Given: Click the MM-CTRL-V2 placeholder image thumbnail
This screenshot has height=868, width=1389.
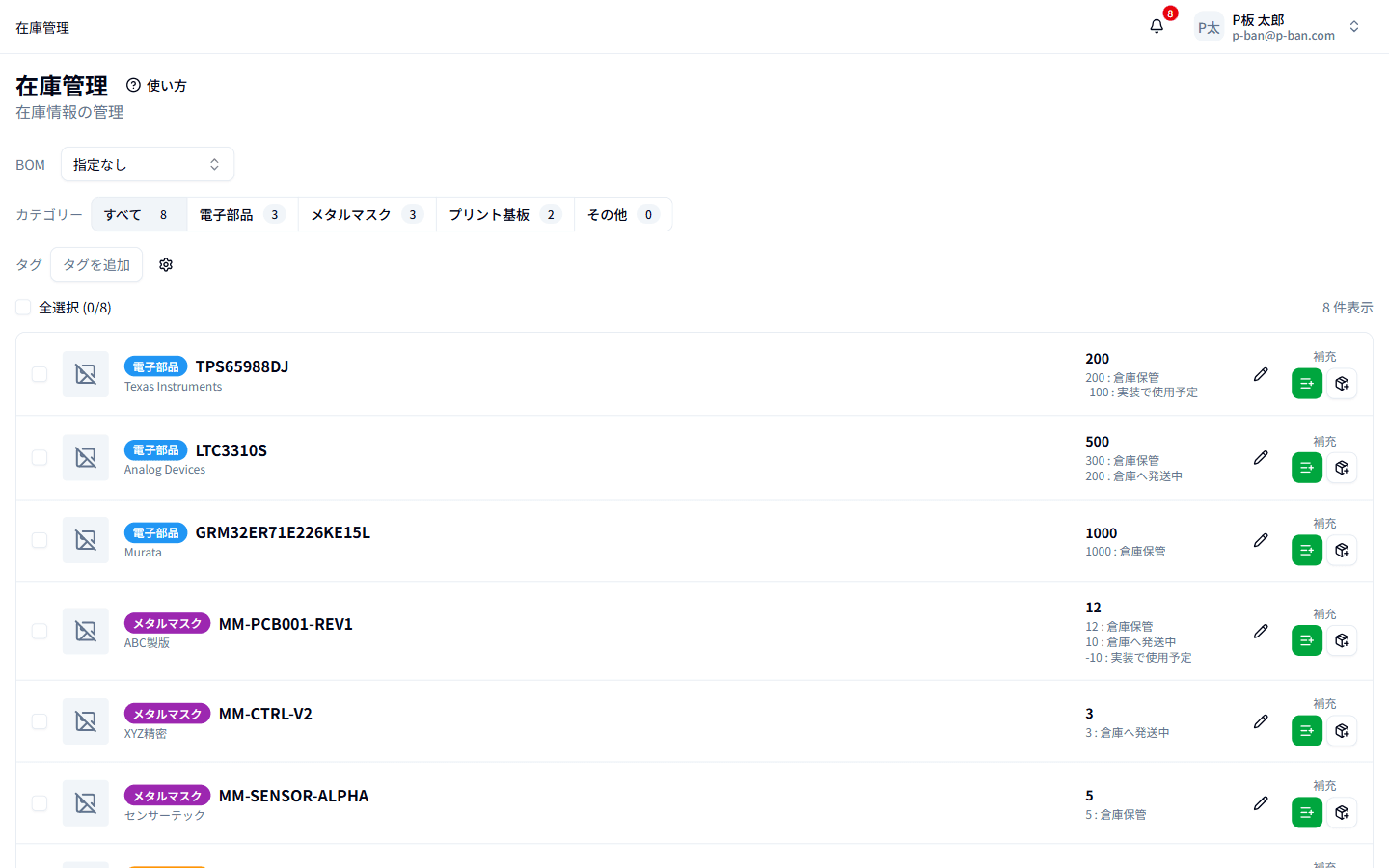Looking at the screenshot, I should point(86,721).
